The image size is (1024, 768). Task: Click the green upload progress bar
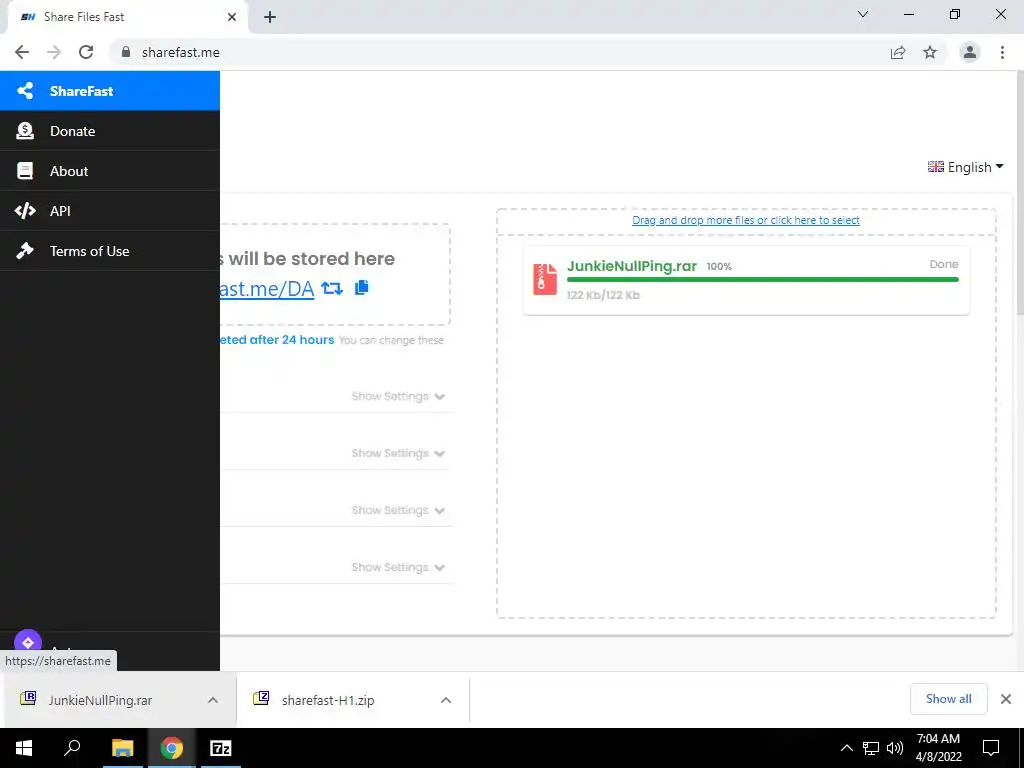[763, 280]
